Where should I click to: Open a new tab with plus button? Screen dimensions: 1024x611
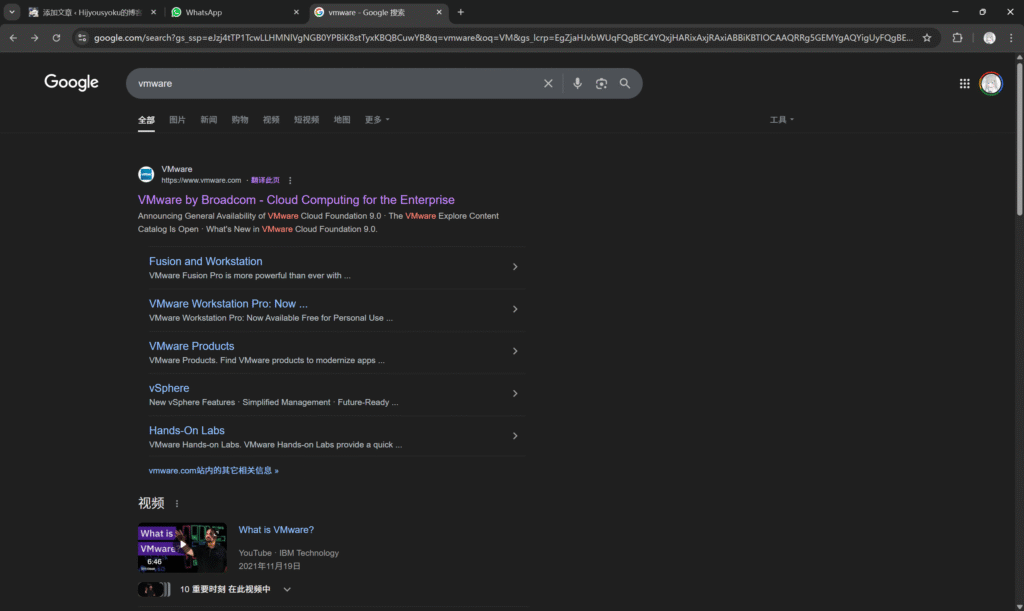(x=460, y=12)
